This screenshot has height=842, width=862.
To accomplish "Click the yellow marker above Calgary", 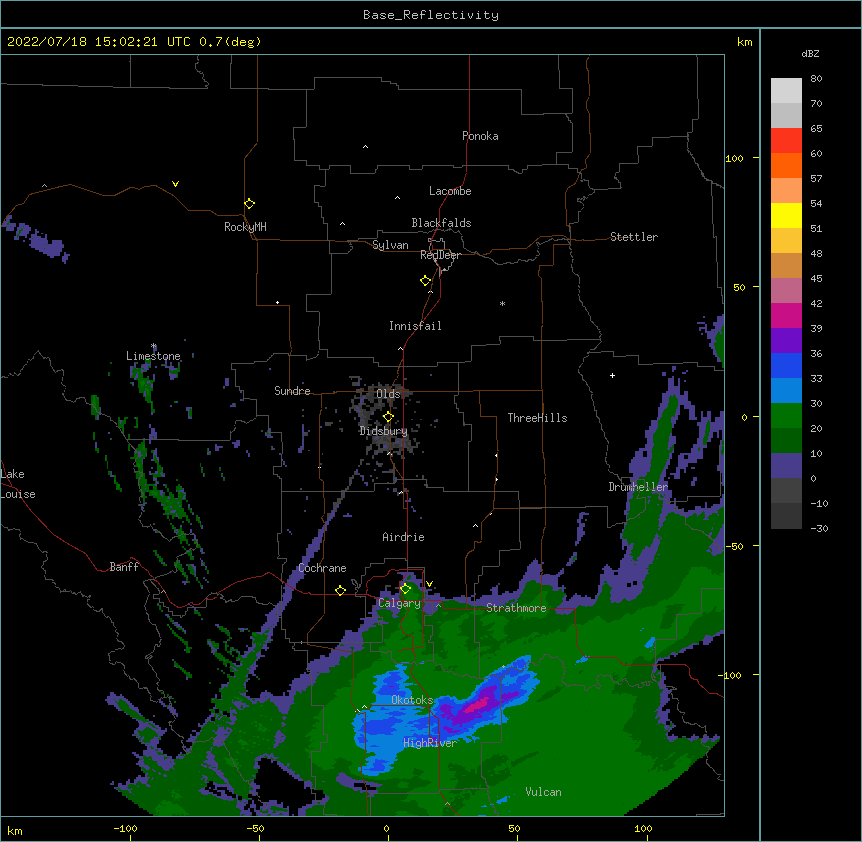I will (405, 589).
